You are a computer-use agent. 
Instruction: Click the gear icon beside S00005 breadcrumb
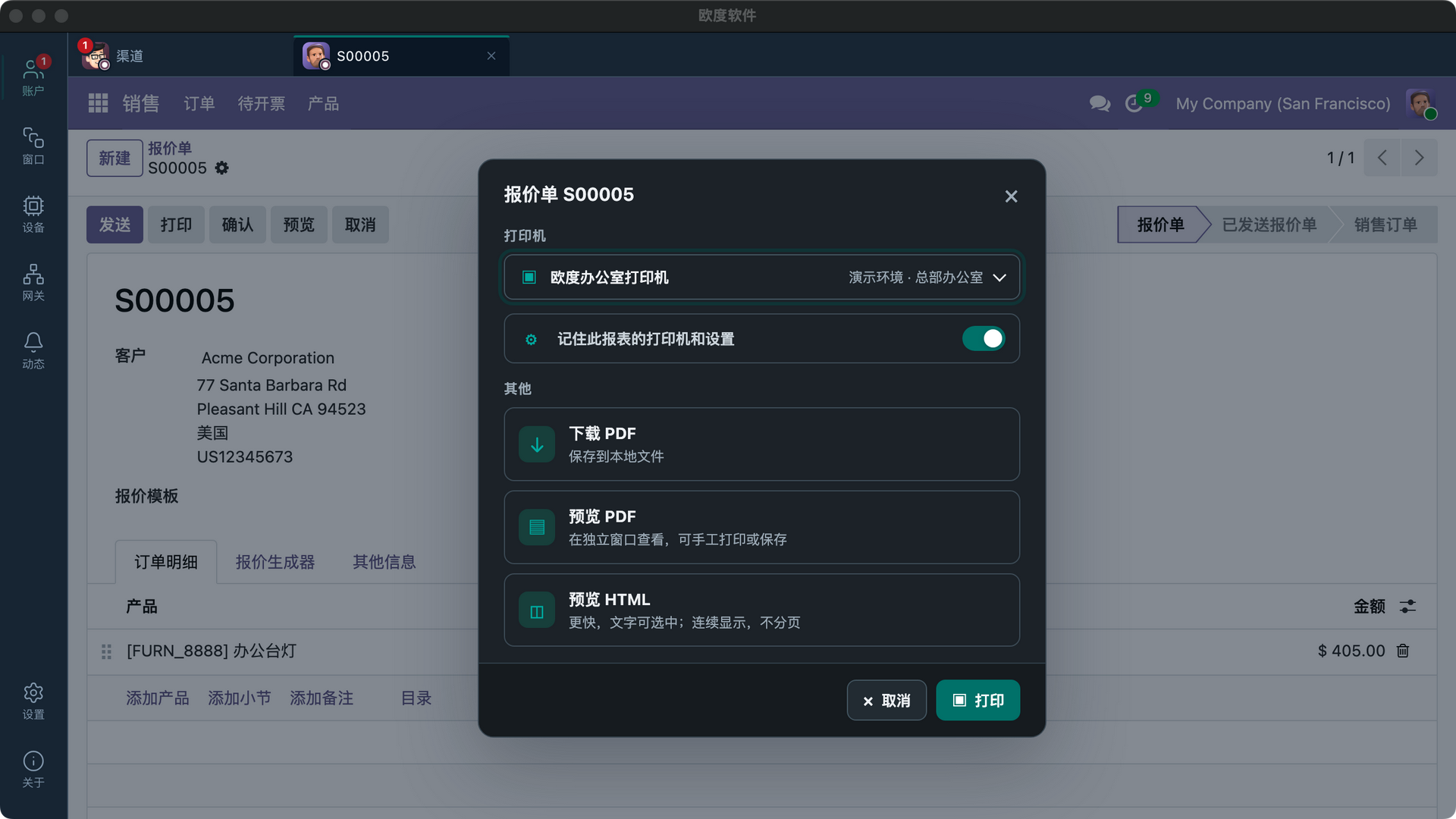[221, 168]
